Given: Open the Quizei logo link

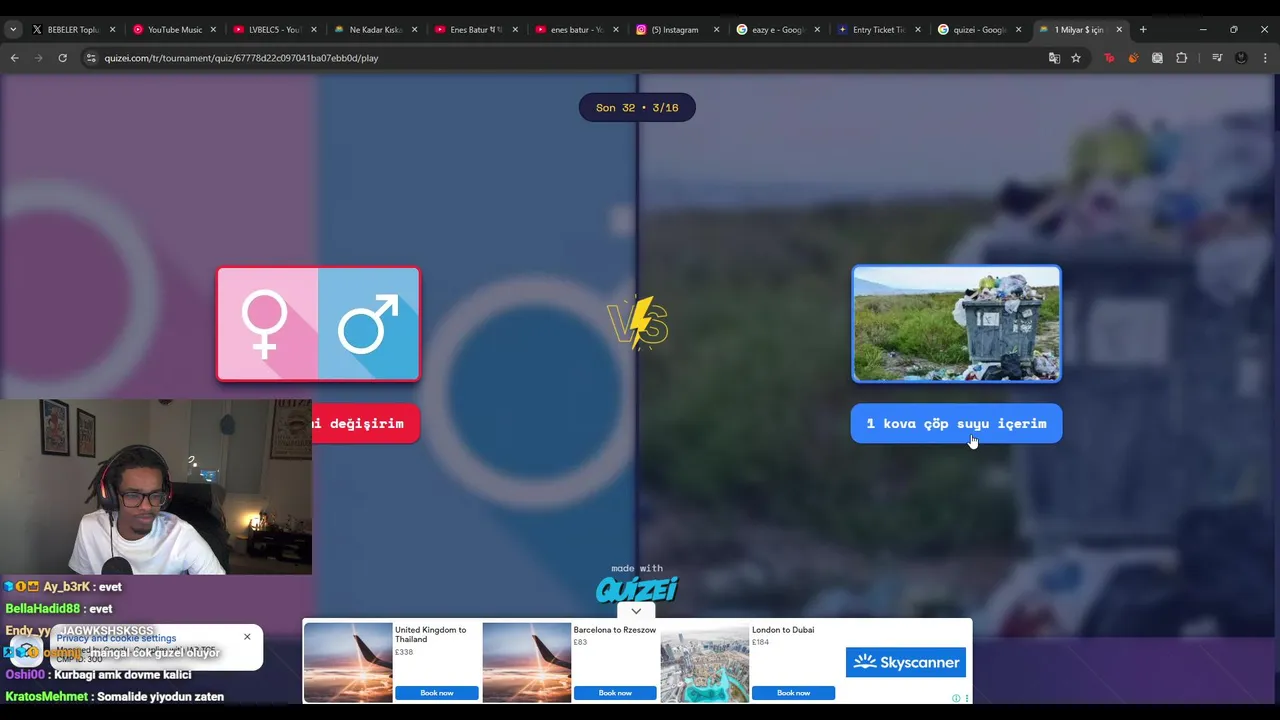Looking at the screenshot, I should [637, 589].
